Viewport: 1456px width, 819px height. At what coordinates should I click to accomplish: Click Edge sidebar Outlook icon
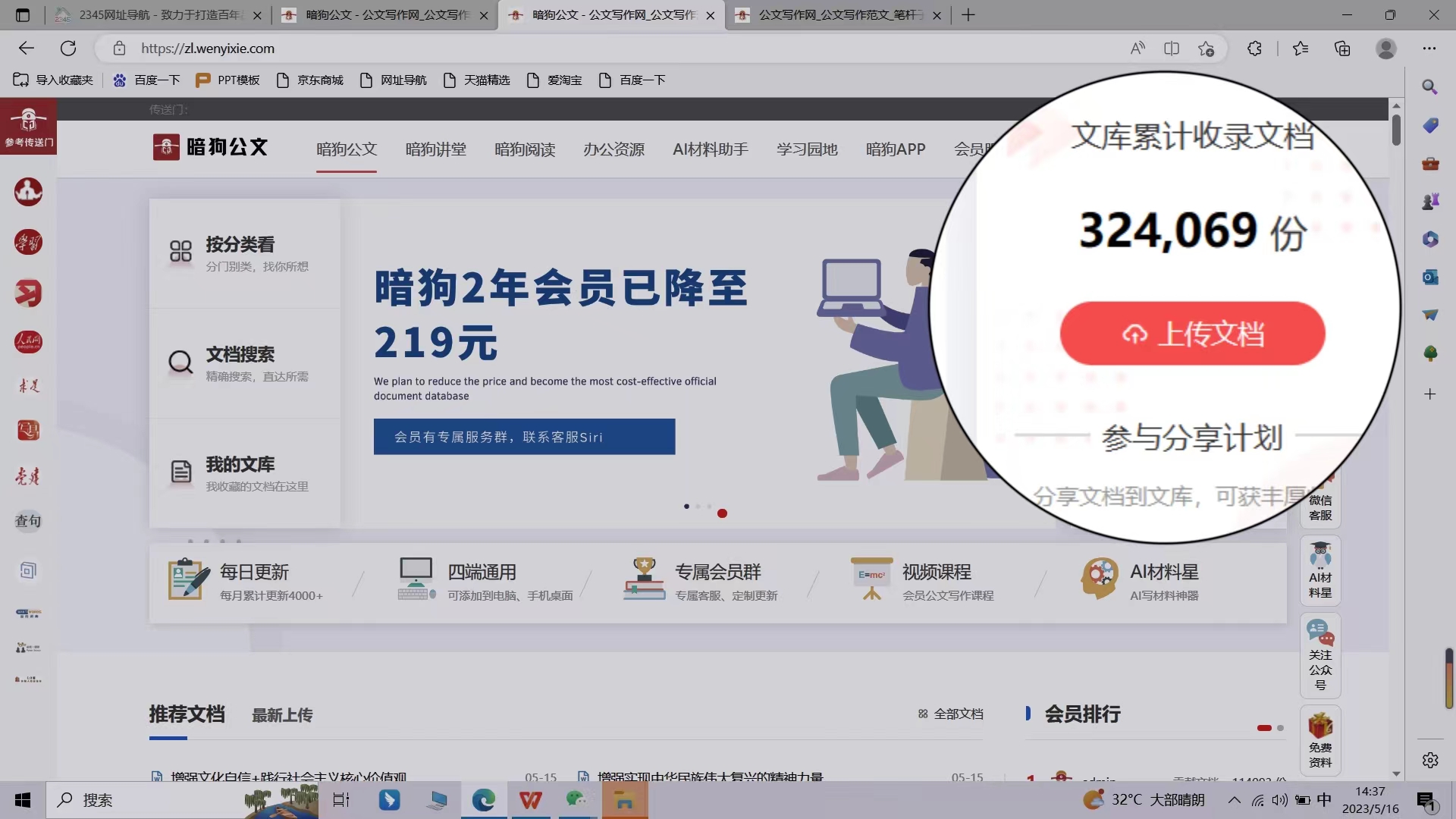(x=1430, y=277)
